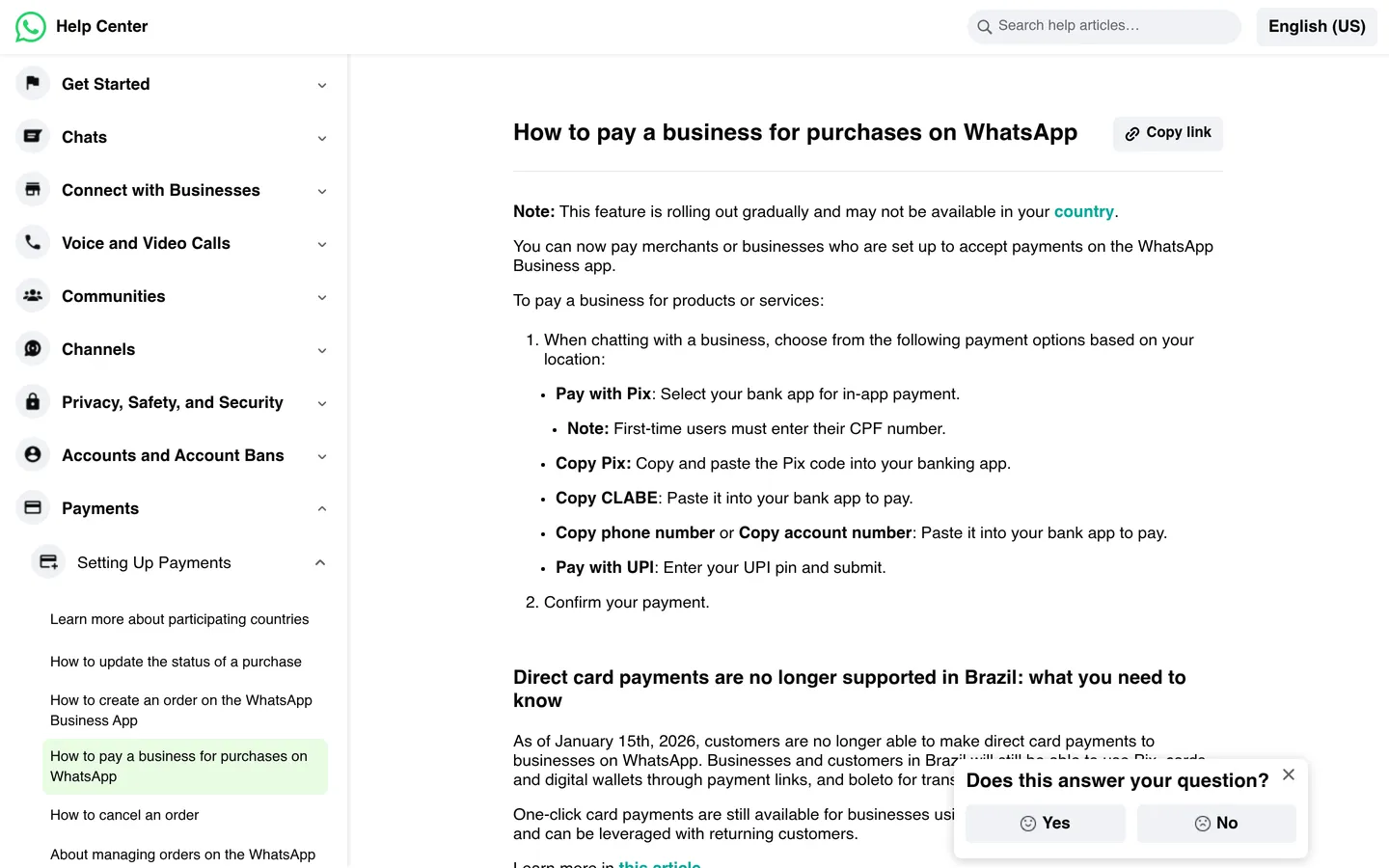This screenshot has height=868, width=1389.
Task: Open the Connect with Businesses menu item
Action: pyautogui.click(x=160, y=190)
